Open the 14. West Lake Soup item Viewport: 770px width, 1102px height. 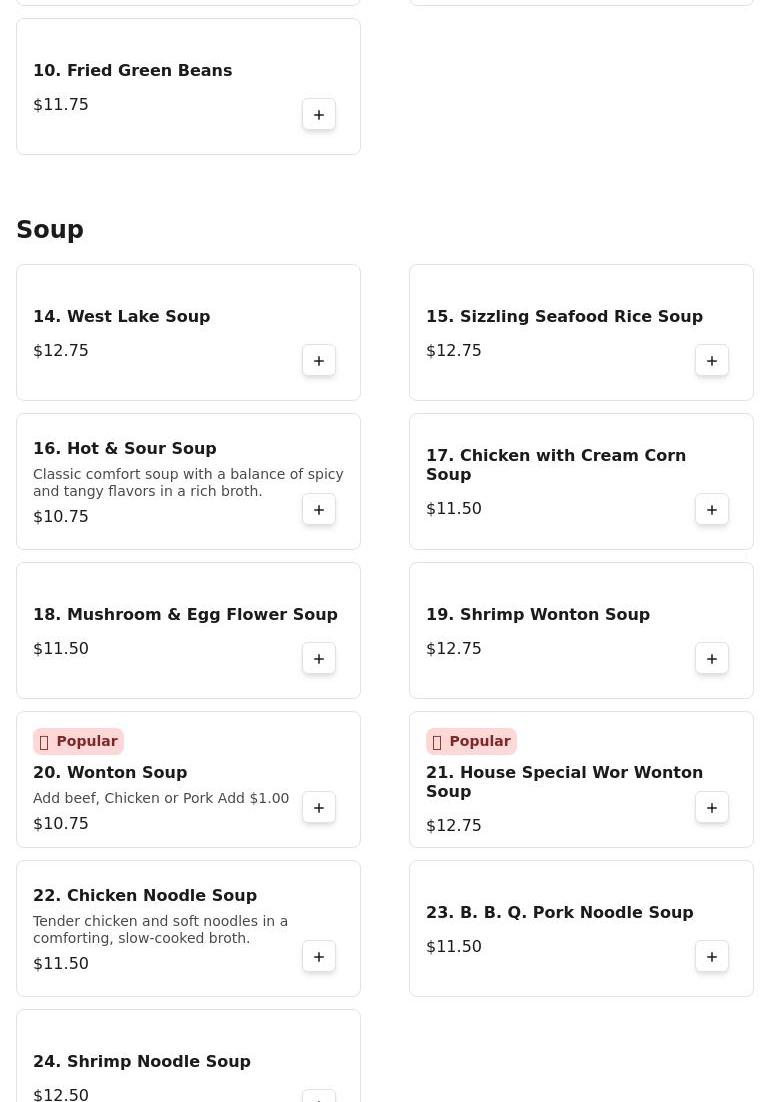pyautogui.click(x=121, y=317)
